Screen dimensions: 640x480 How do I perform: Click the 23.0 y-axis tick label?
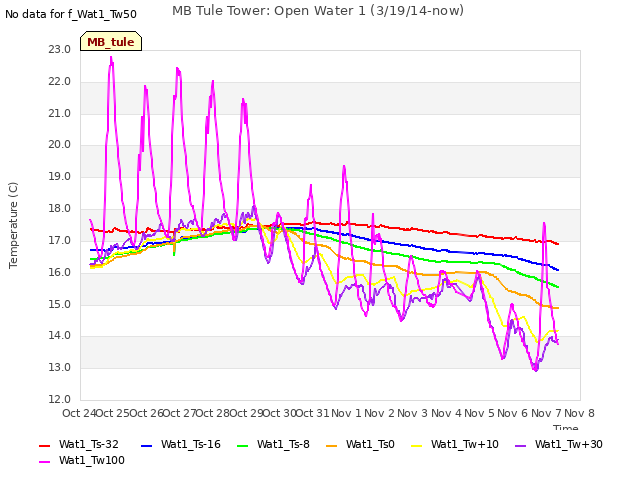point(60,49)
